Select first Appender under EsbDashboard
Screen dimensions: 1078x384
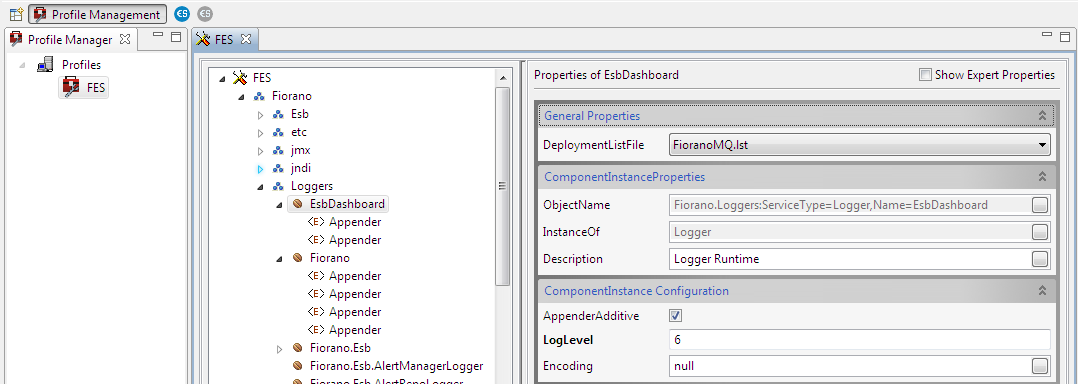tap(344, 222)
